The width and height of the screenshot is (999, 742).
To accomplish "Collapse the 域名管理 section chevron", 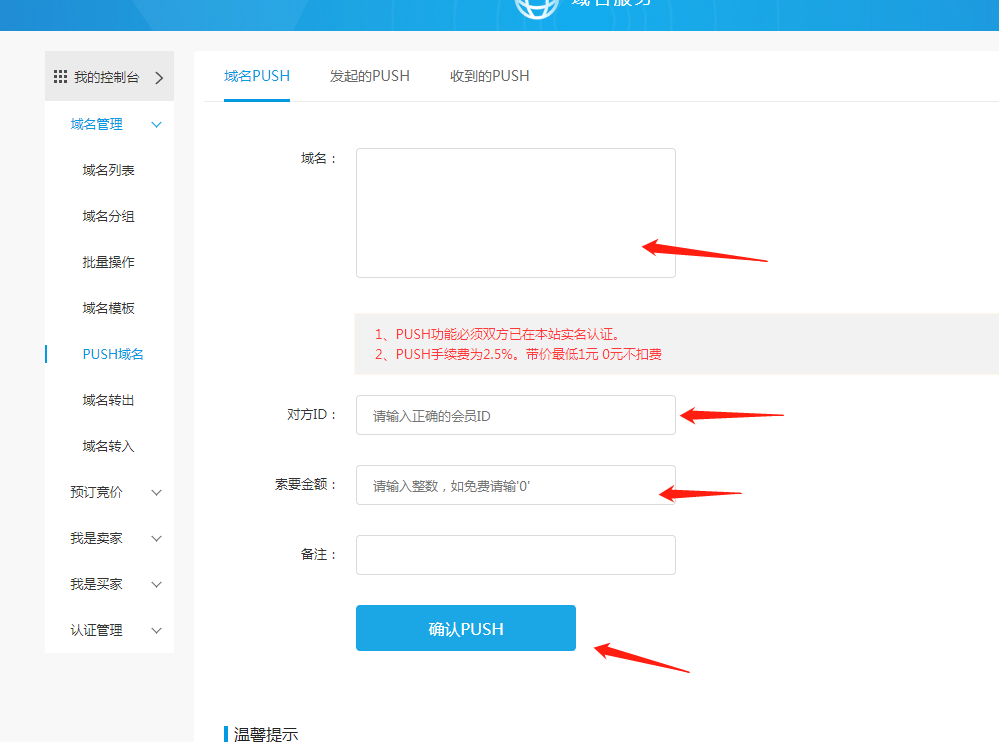I will pyautogui.click(x=156, y=124).
